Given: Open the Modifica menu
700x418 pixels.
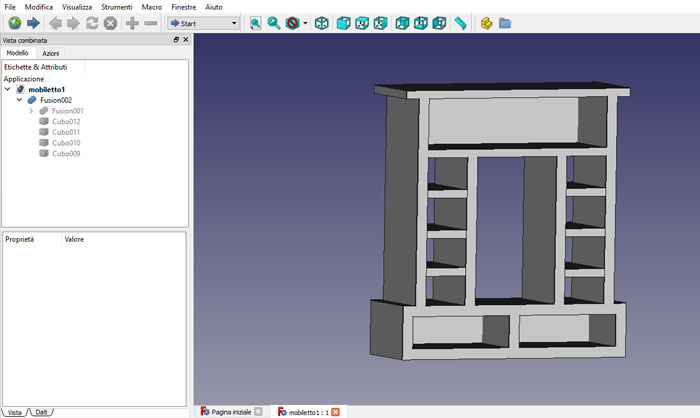Looking at the screenshot, I should click(39, 7).
